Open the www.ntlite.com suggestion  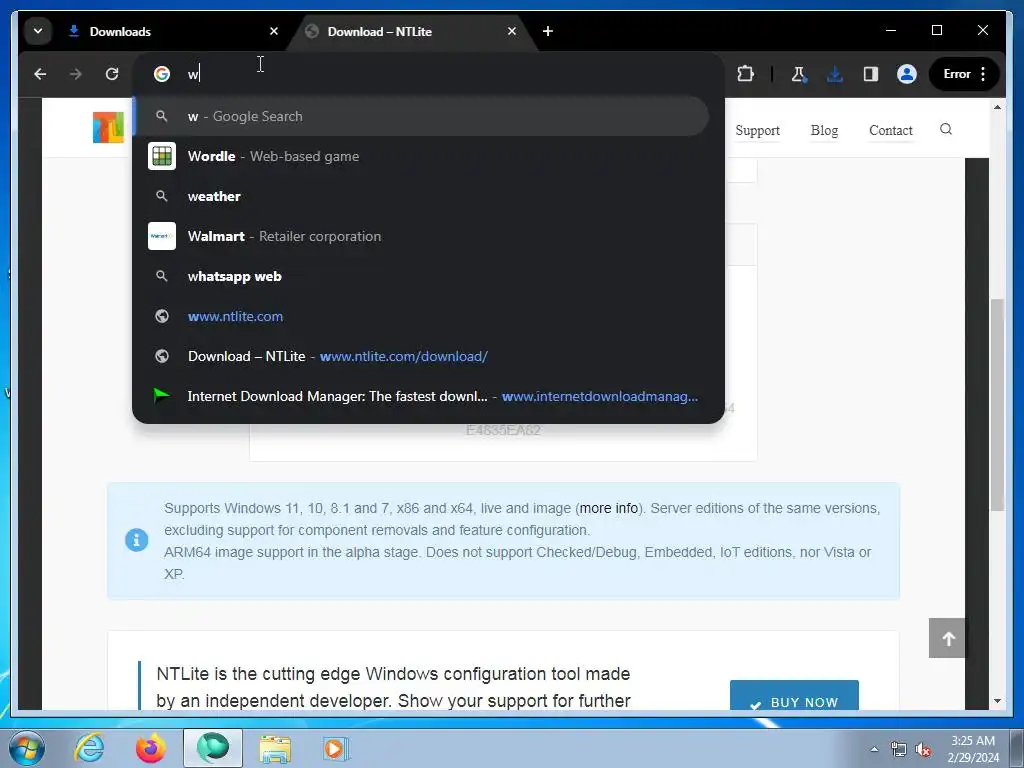422,317
